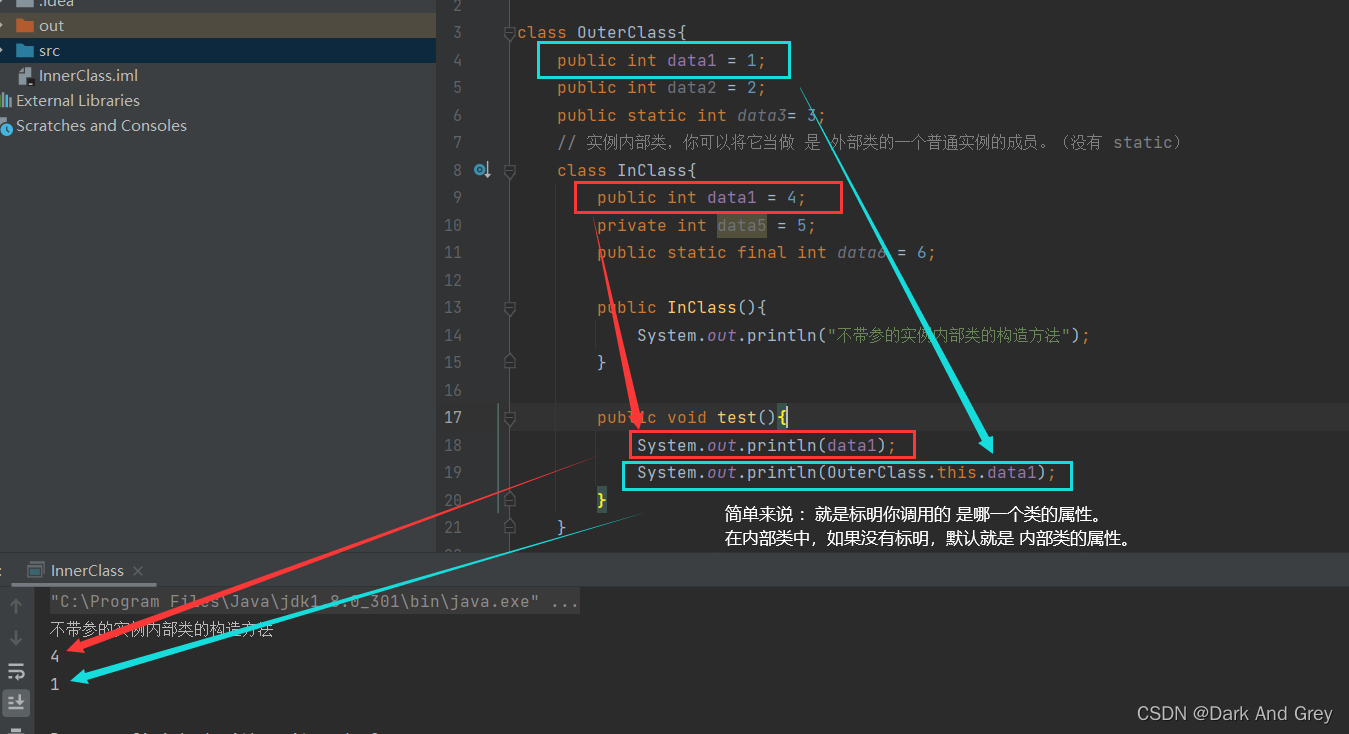
Task: Click the console output value 1
Action: click(55, 685)
